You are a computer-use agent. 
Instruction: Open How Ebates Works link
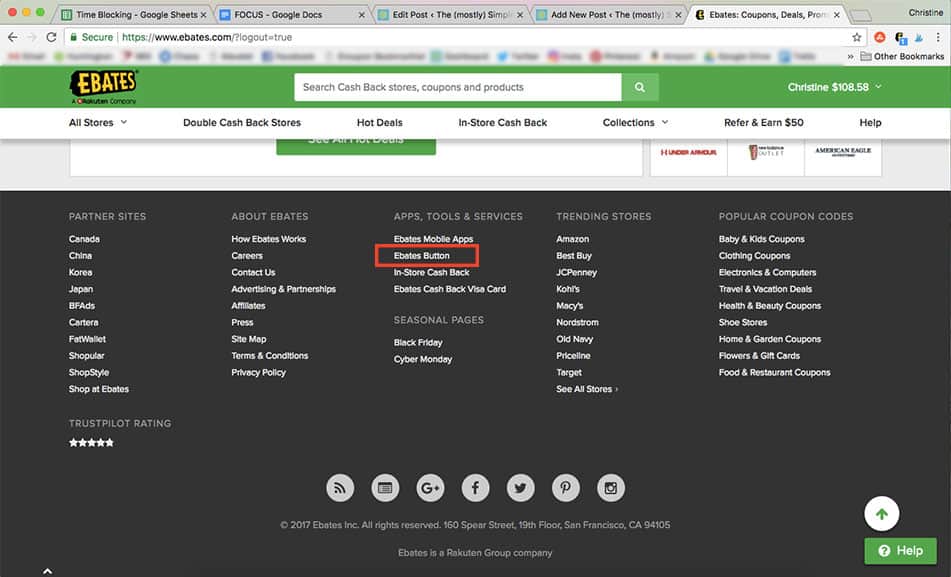pyautogui.click(x=269, y=239)
